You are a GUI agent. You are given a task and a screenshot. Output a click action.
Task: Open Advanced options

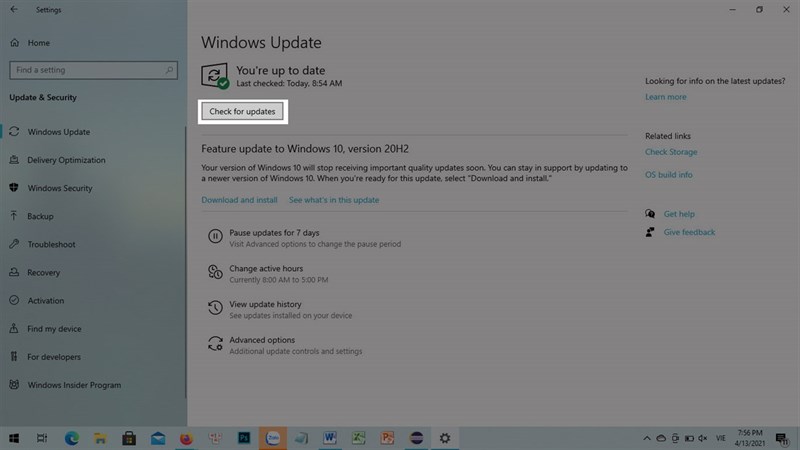click(262, 340)
